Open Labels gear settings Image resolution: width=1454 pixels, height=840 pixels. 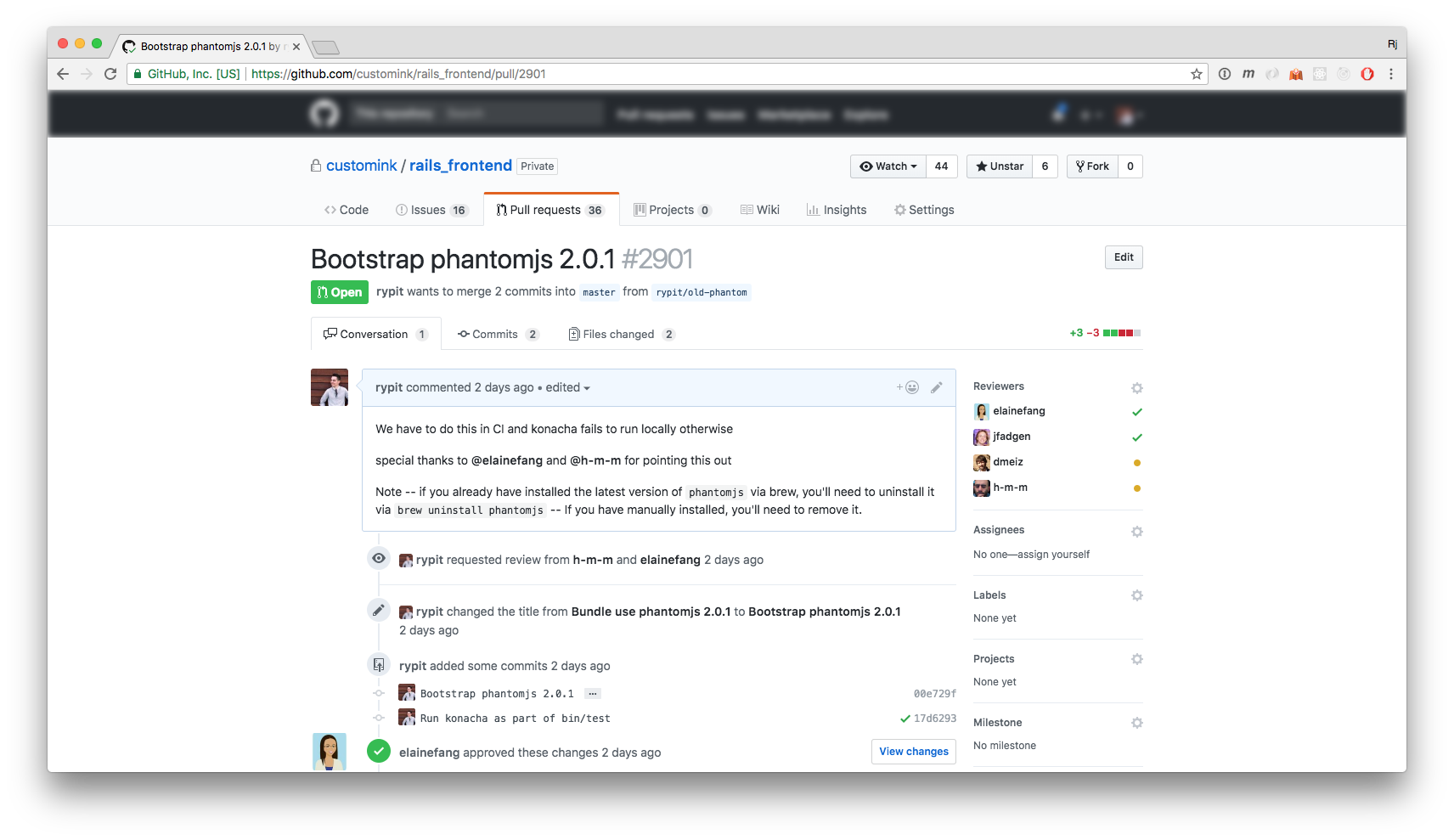pos(1137,595)
